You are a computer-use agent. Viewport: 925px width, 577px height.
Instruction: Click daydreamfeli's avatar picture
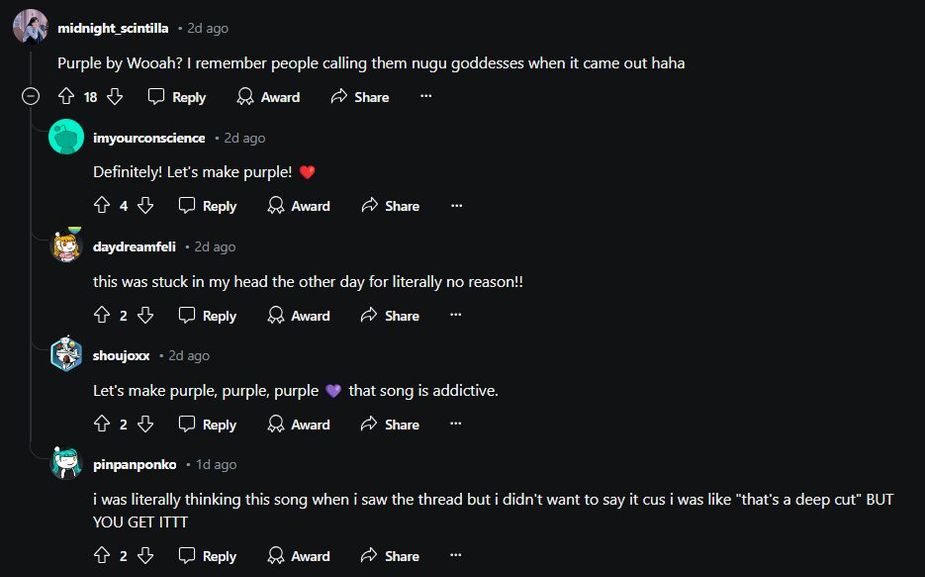(67, 246)
